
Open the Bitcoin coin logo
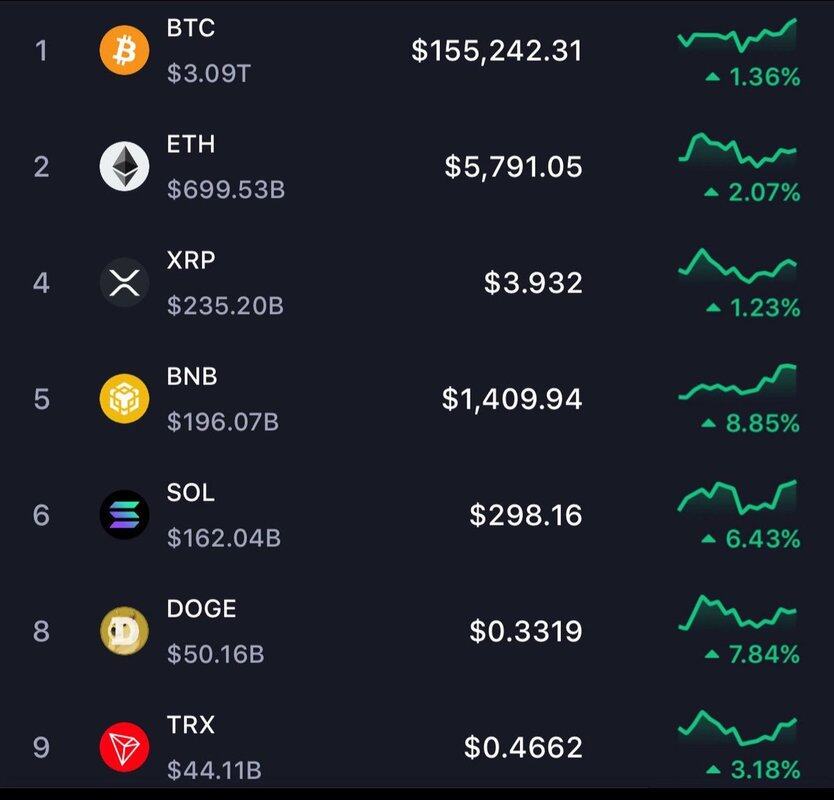(124, 51)
